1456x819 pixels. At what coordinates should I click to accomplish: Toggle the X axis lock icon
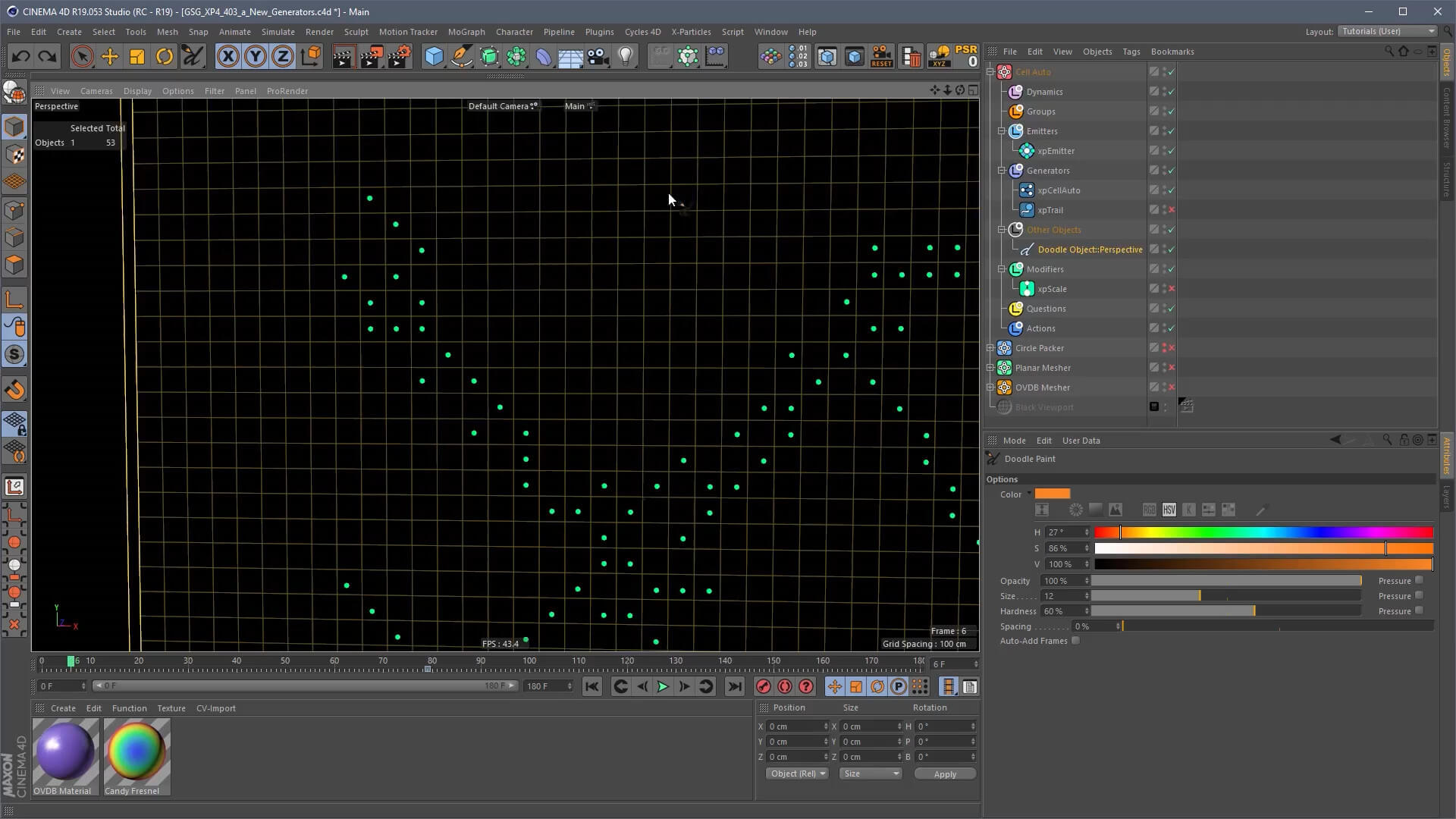pyautogui.click(x=227, y=56)
